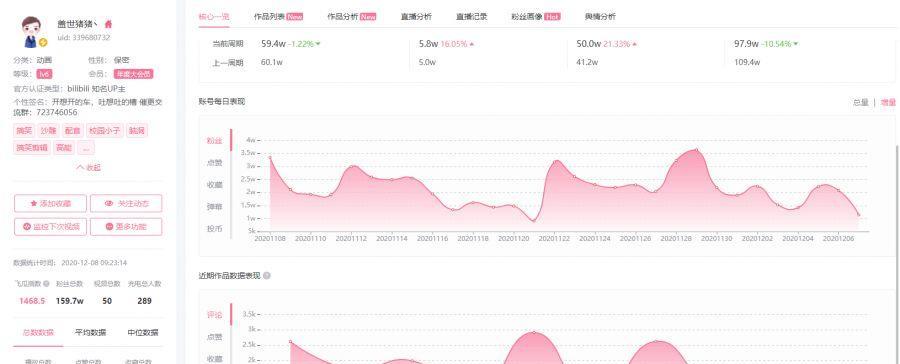Click the 59.4w current period value
Image resolution: width=900 pixels, height=364 pixels.
tap(273, 44)
